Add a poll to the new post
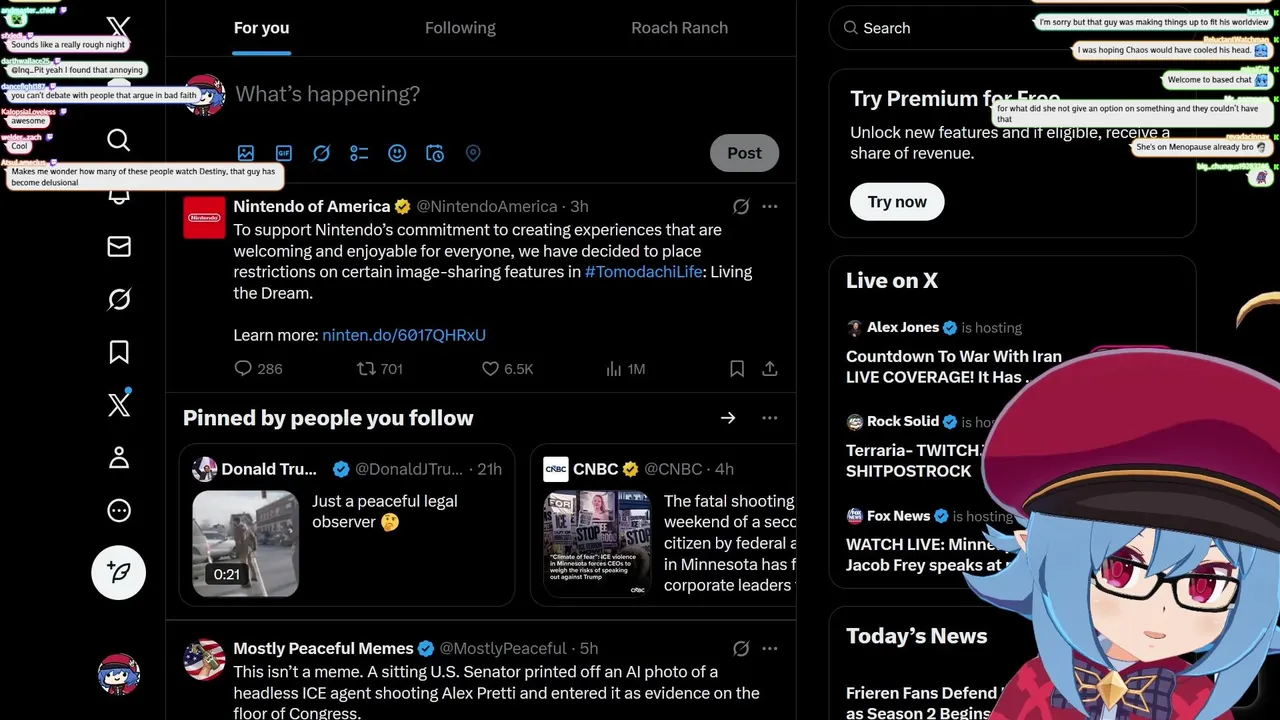The width and height of the screenshot is (1280, 720). [359, 153]
